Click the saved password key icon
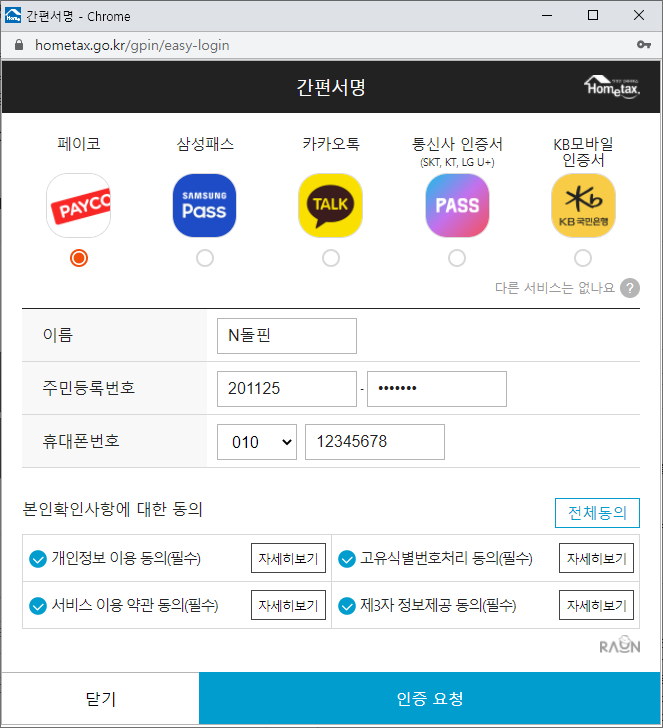 (x=644, y=45)
